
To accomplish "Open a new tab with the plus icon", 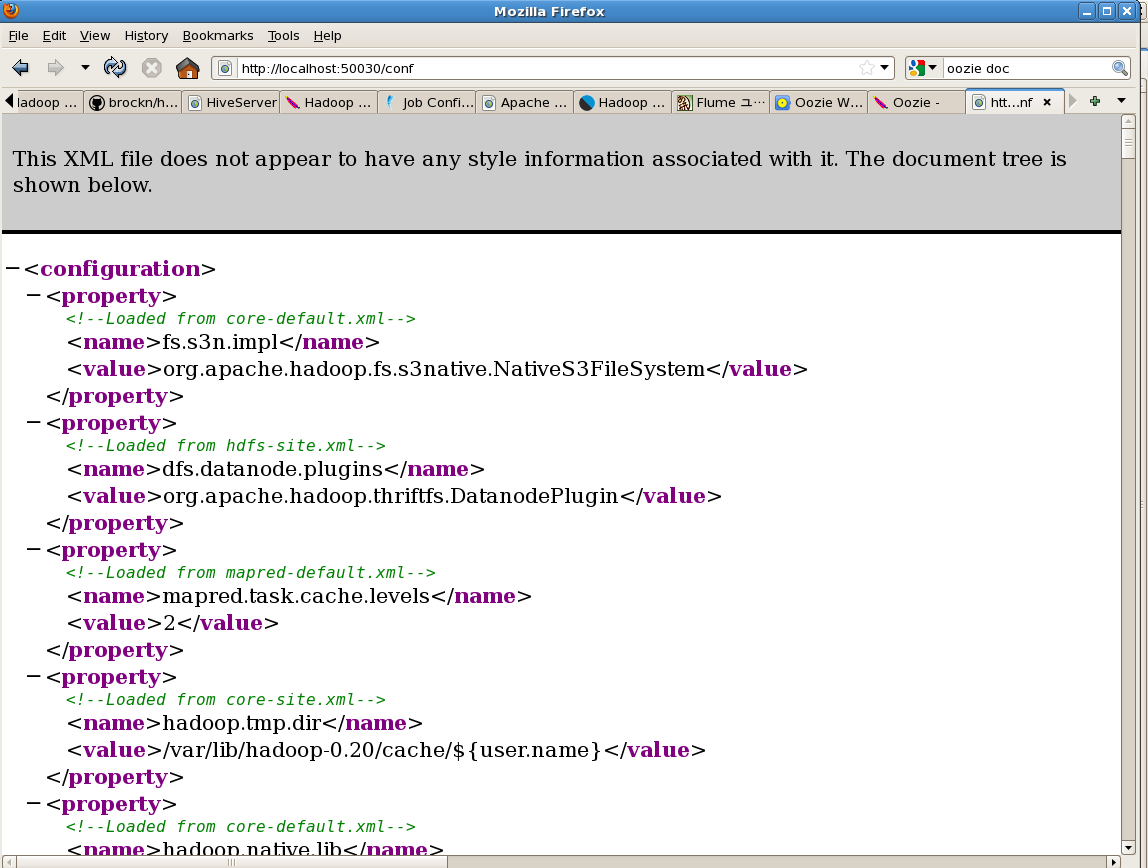I will coord(1095,101).
